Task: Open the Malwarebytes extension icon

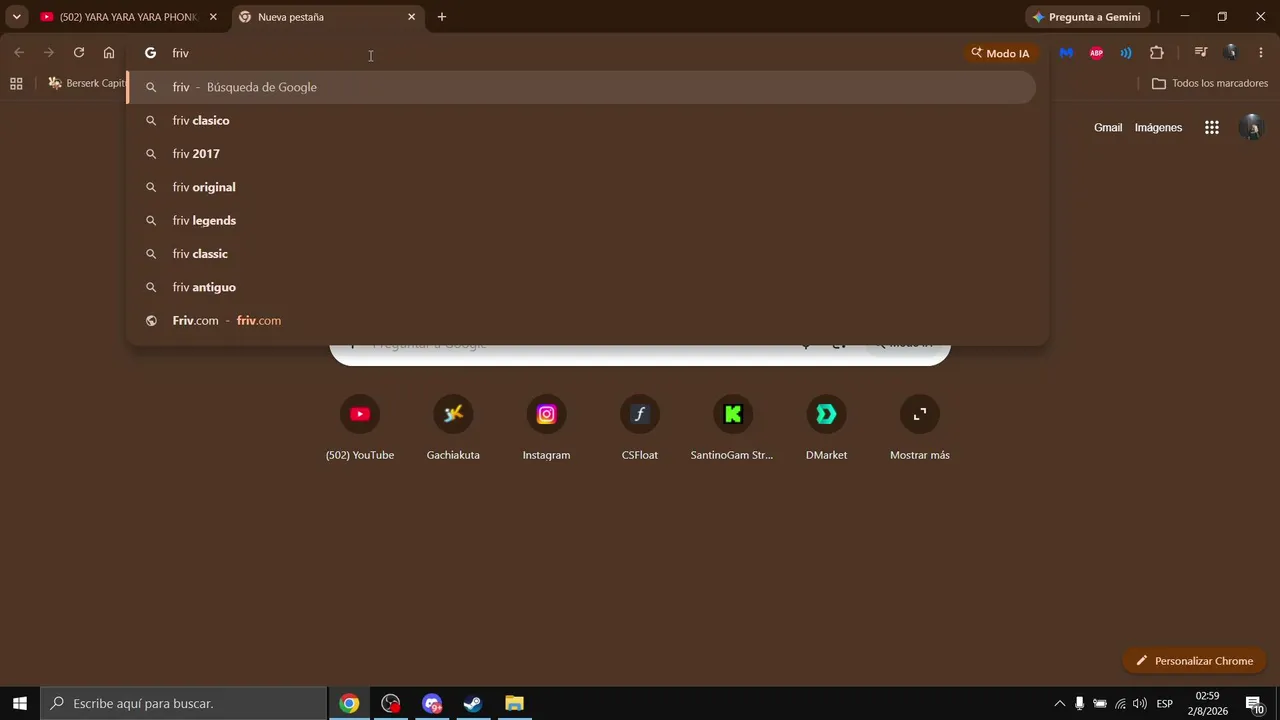Action: (1066, 53)
